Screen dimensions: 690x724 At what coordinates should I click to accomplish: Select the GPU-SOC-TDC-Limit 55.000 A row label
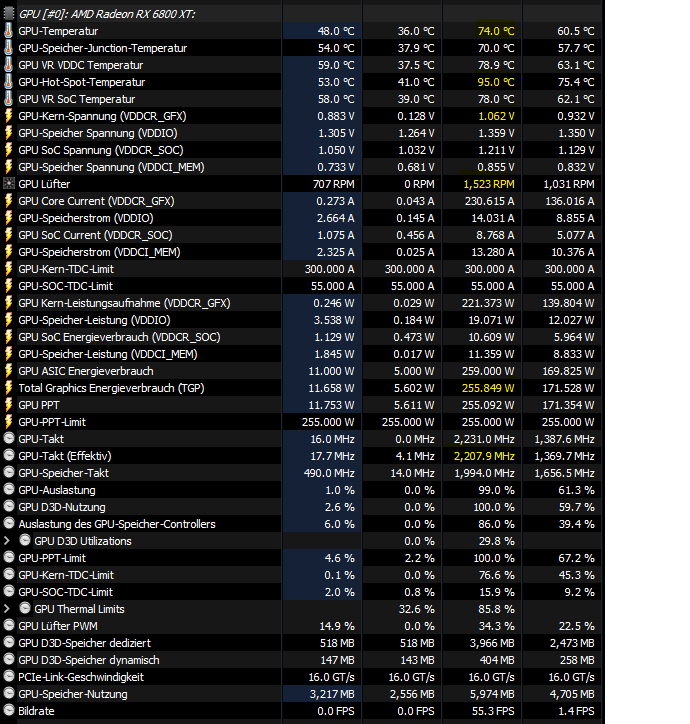click(66, 286)
